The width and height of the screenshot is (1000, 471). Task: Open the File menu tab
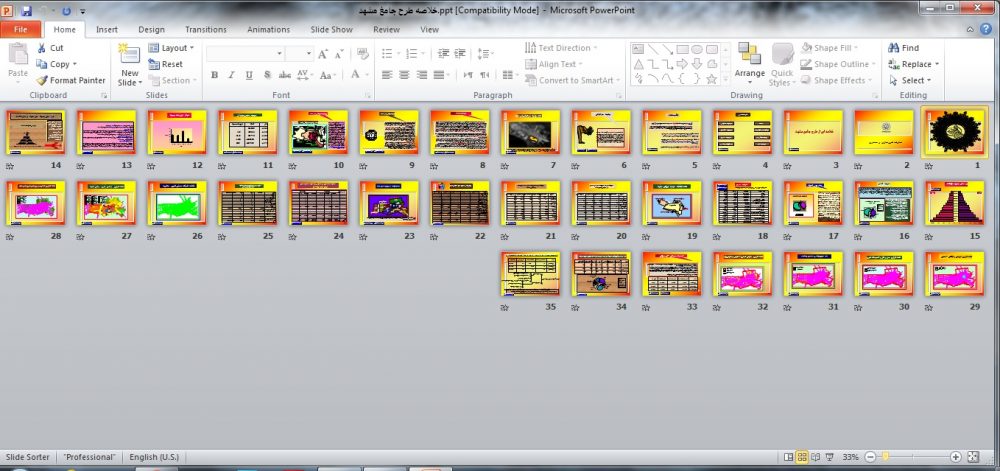(x=20, y=29)
